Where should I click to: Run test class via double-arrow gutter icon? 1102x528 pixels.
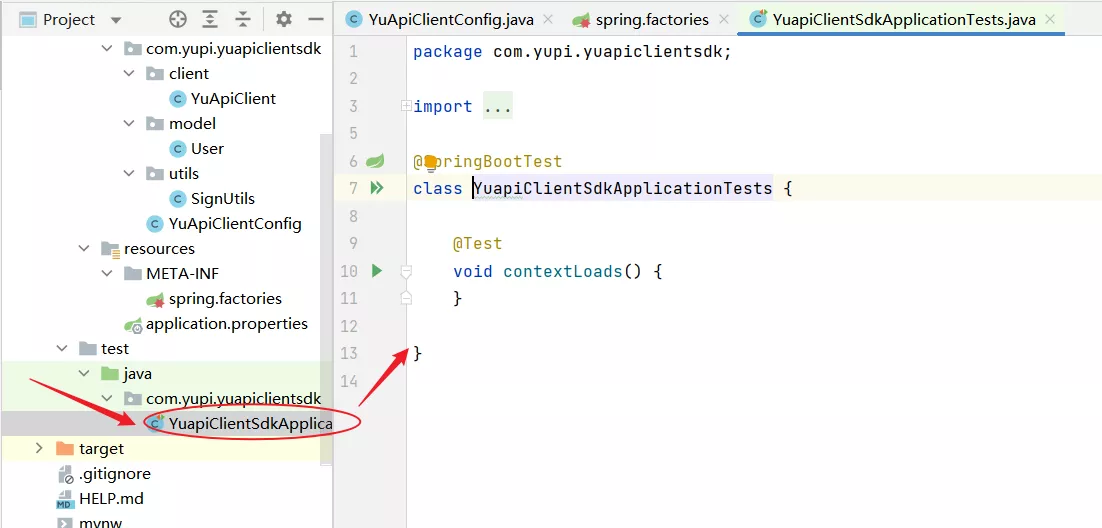click(x=377, y=188)
